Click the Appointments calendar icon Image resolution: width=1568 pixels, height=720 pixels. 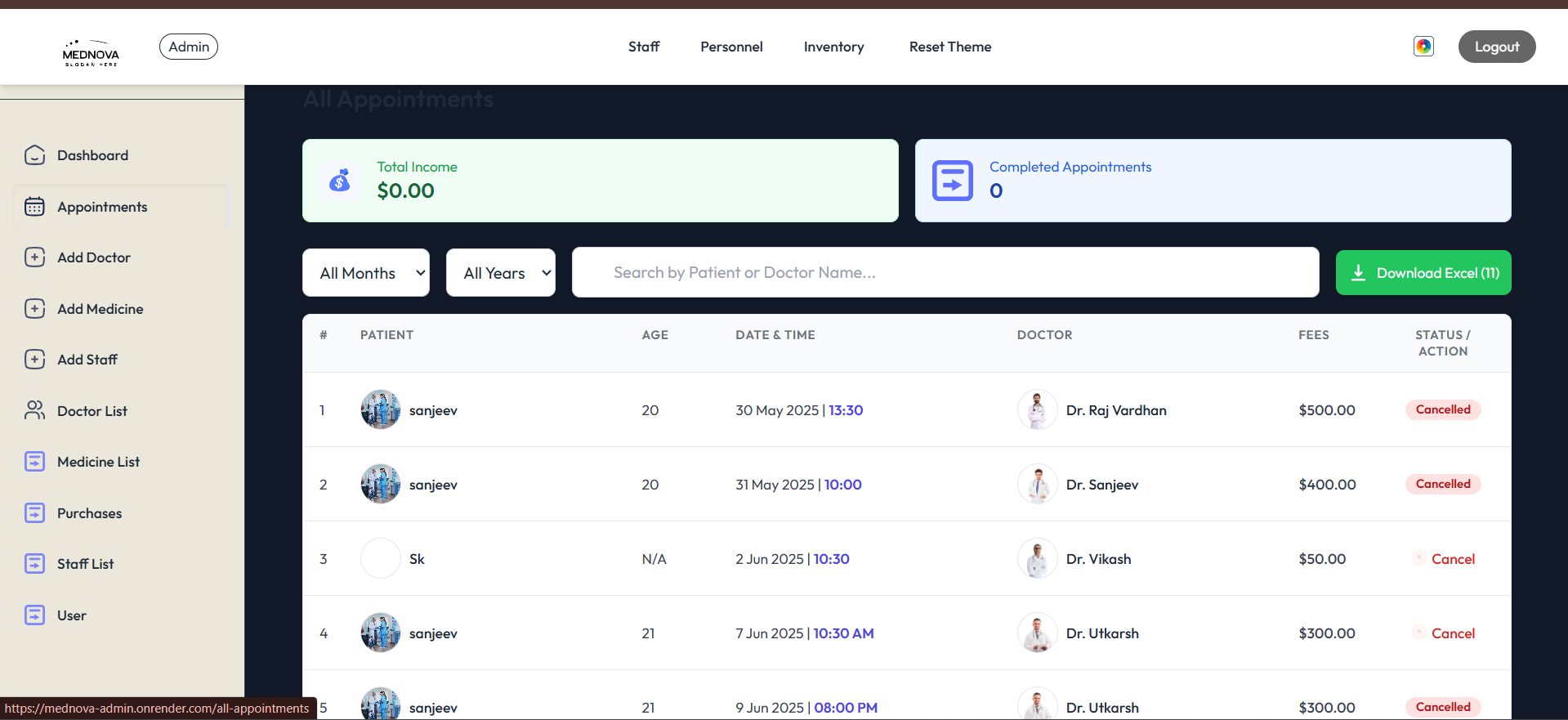(x=34, y=207)
